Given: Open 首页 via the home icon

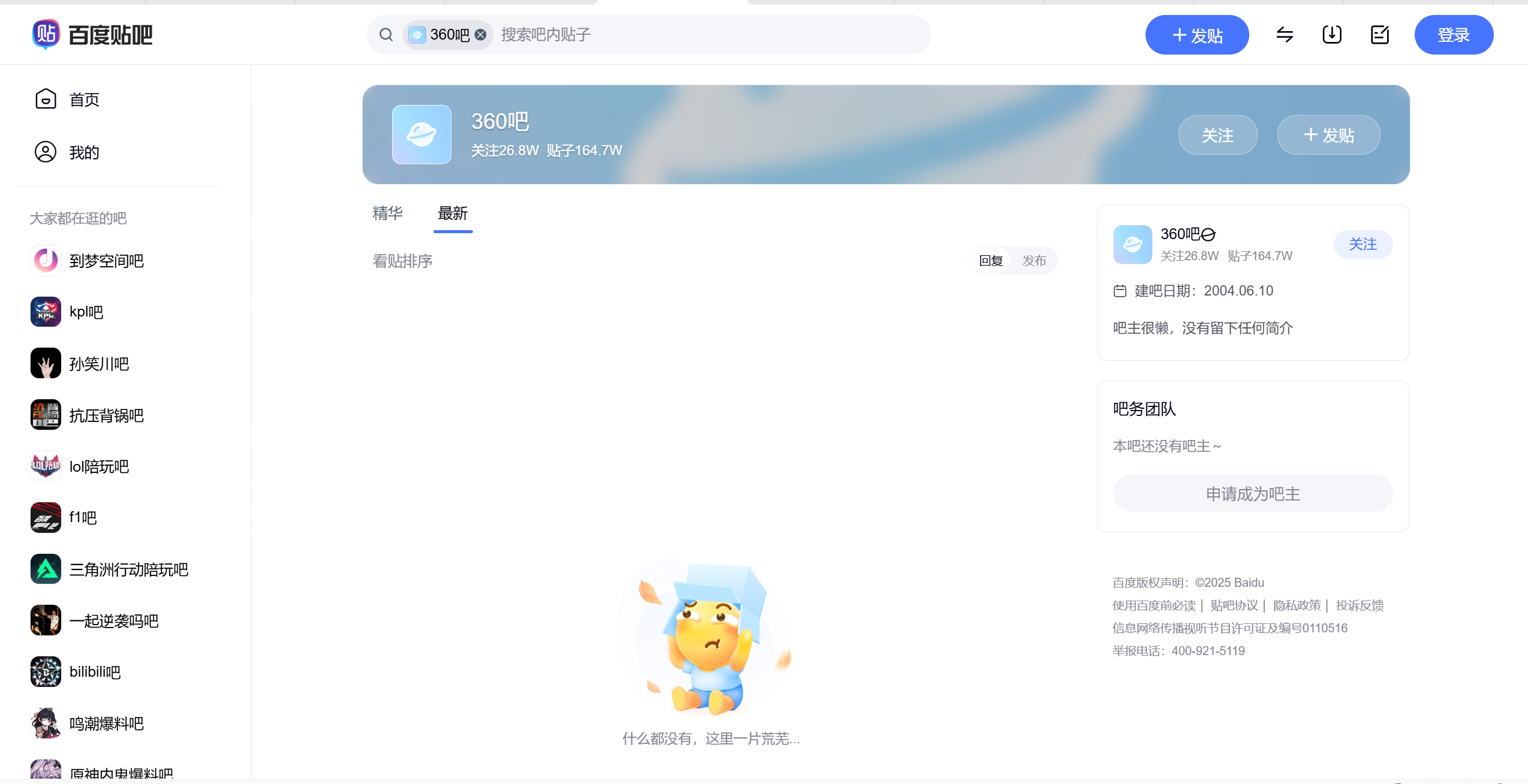Looking at the screenshot, I should pyautogui.click(x=46, y=99).
